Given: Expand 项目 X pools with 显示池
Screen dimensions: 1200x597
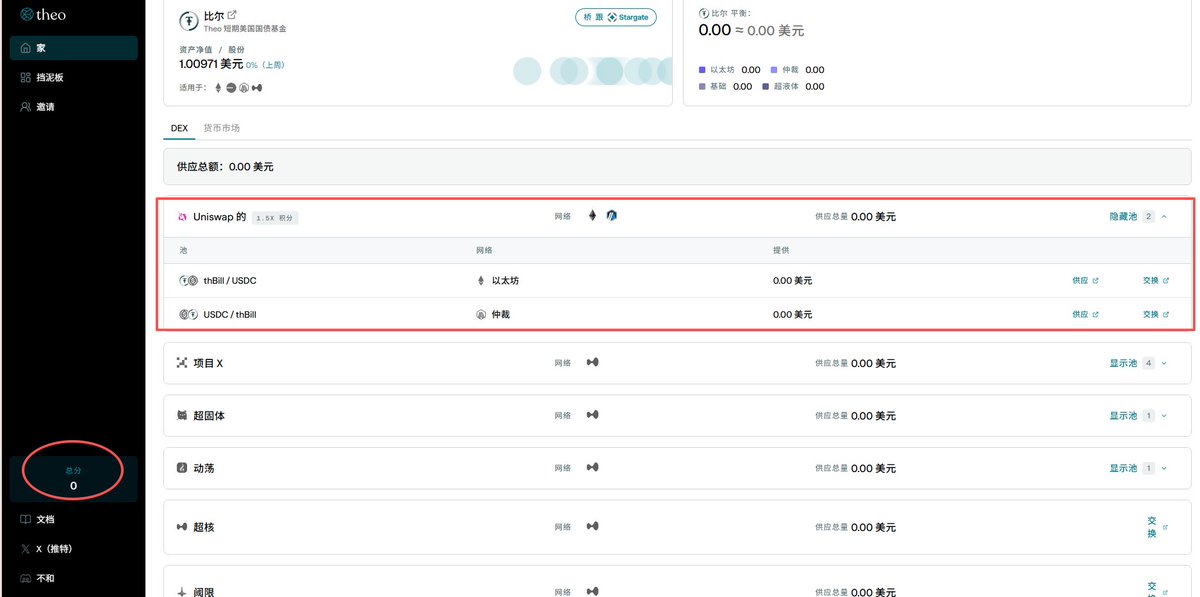Looking at the screenshot, I should (x=1138, y=363).
